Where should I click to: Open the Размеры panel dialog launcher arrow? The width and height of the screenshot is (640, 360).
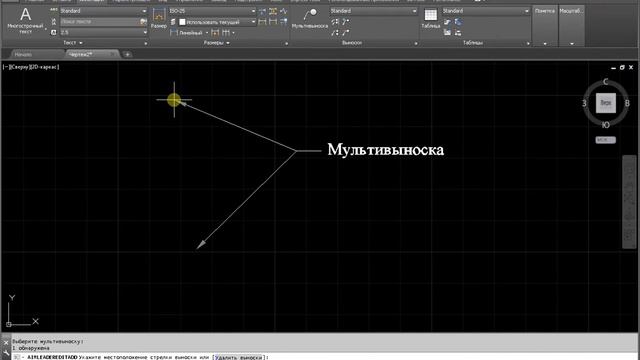tap(286, 43)
